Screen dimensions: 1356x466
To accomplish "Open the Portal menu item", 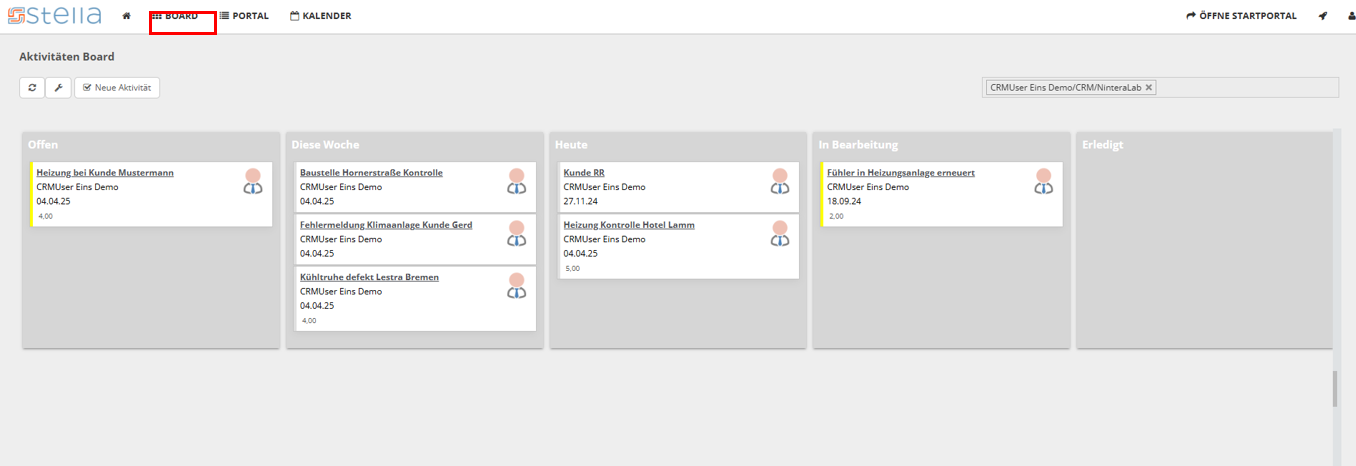I will [244, 16].
